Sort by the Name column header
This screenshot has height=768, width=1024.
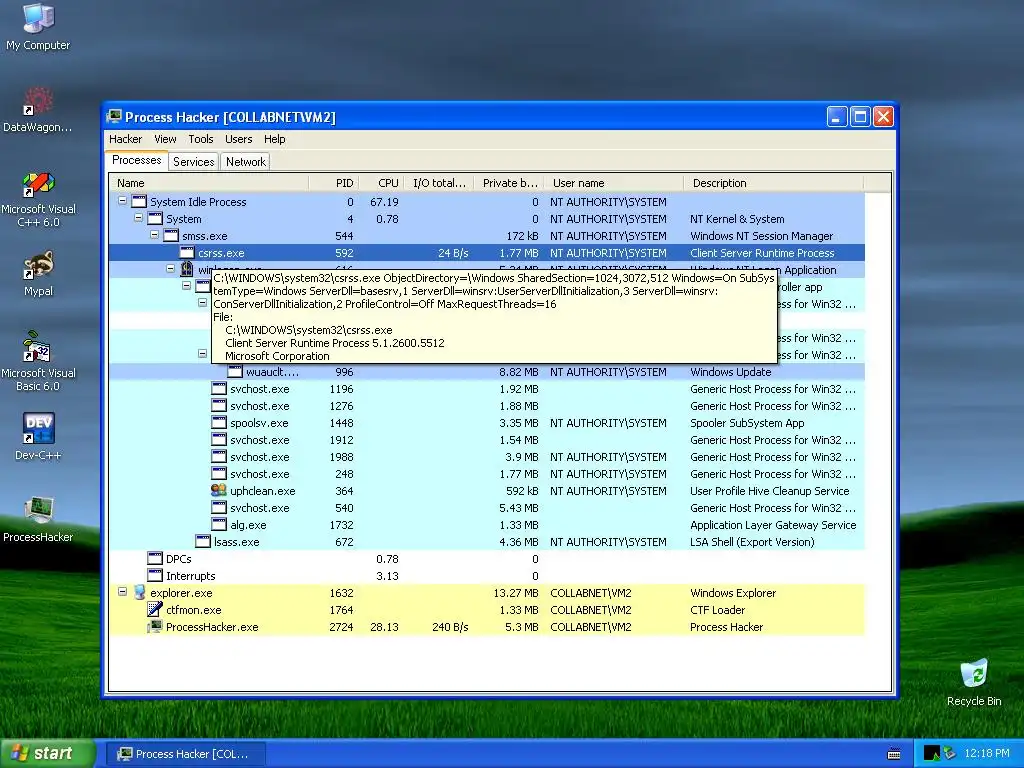[209, 183]
